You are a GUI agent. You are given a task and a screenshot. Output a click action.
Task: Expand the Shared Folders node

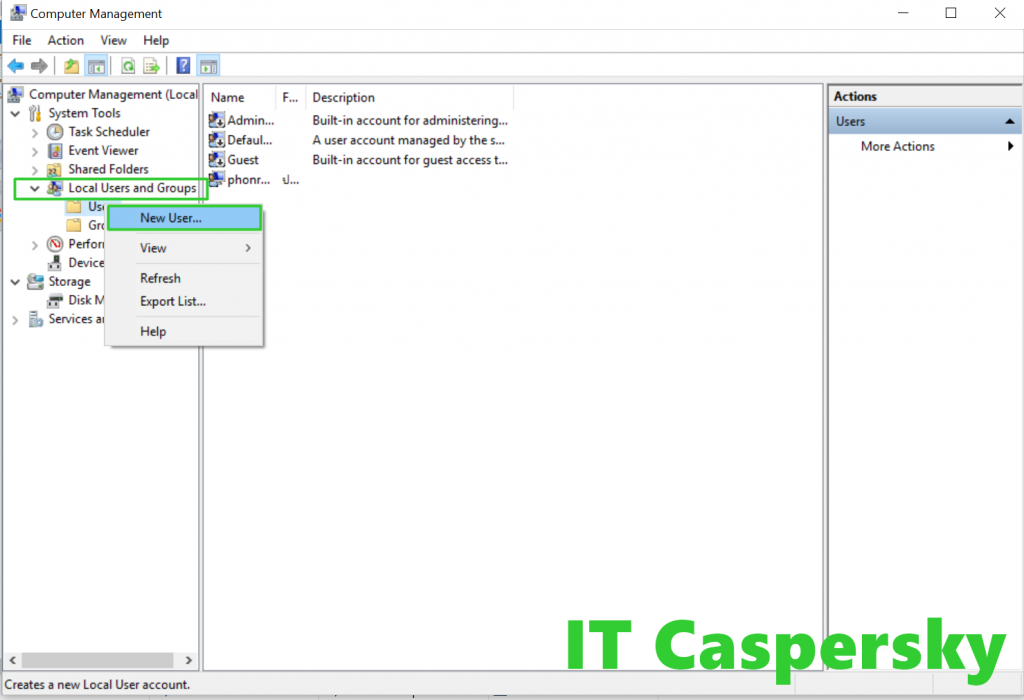(35, 170)
